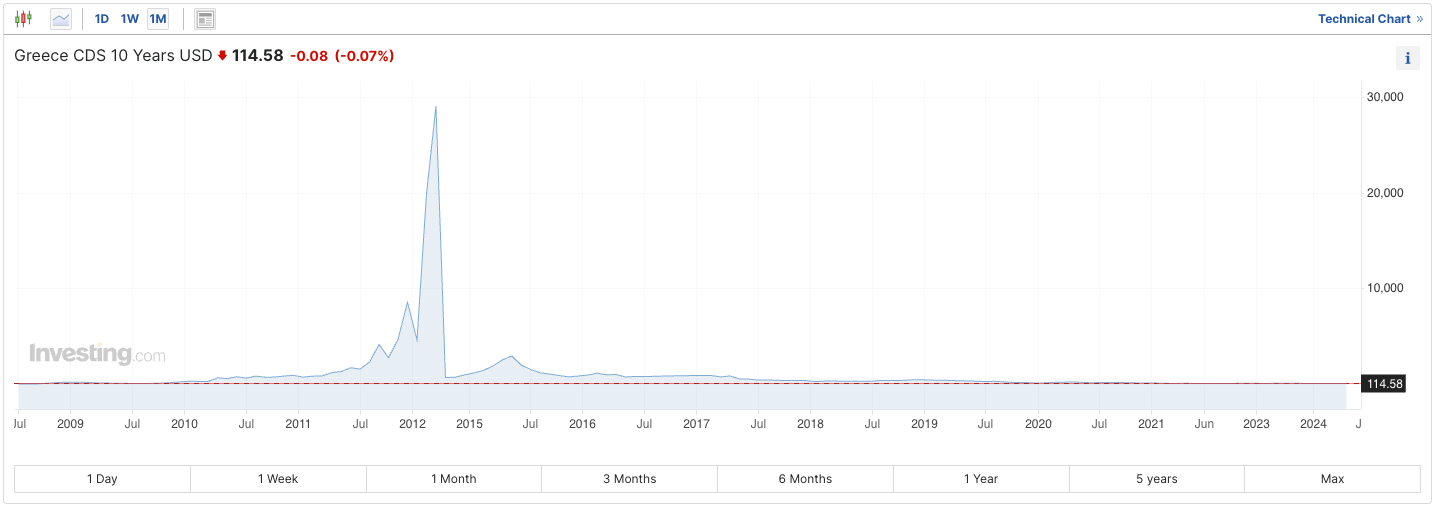Toggle the news overlay icon in toolbar
The width and height of the screenshot is (1435, 508).
[205, 19]
